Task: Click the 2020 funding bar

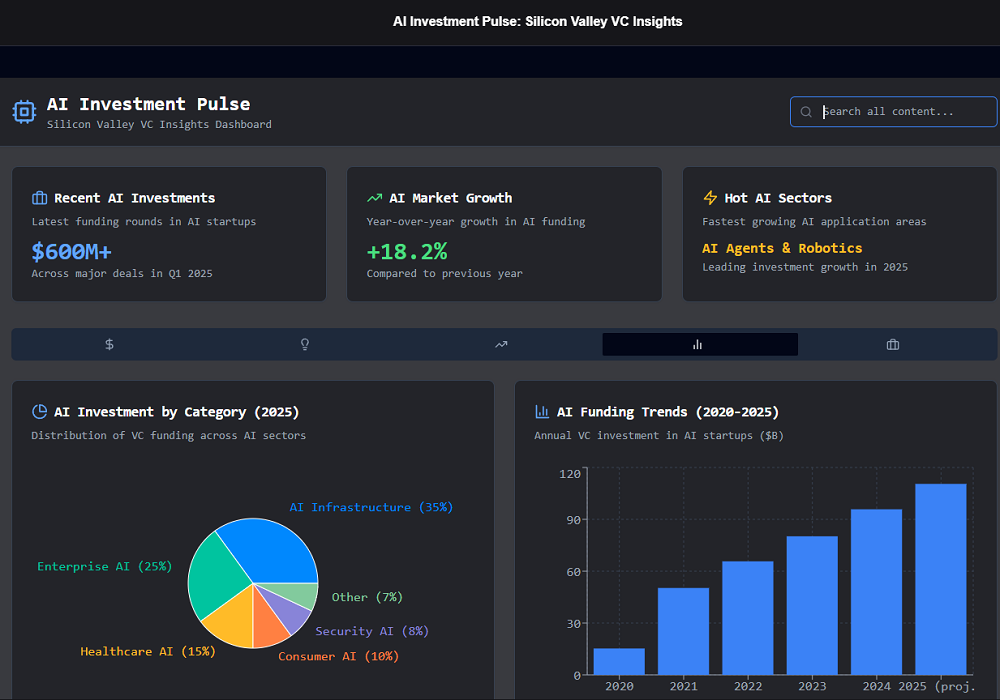Action: coord(619,662)
